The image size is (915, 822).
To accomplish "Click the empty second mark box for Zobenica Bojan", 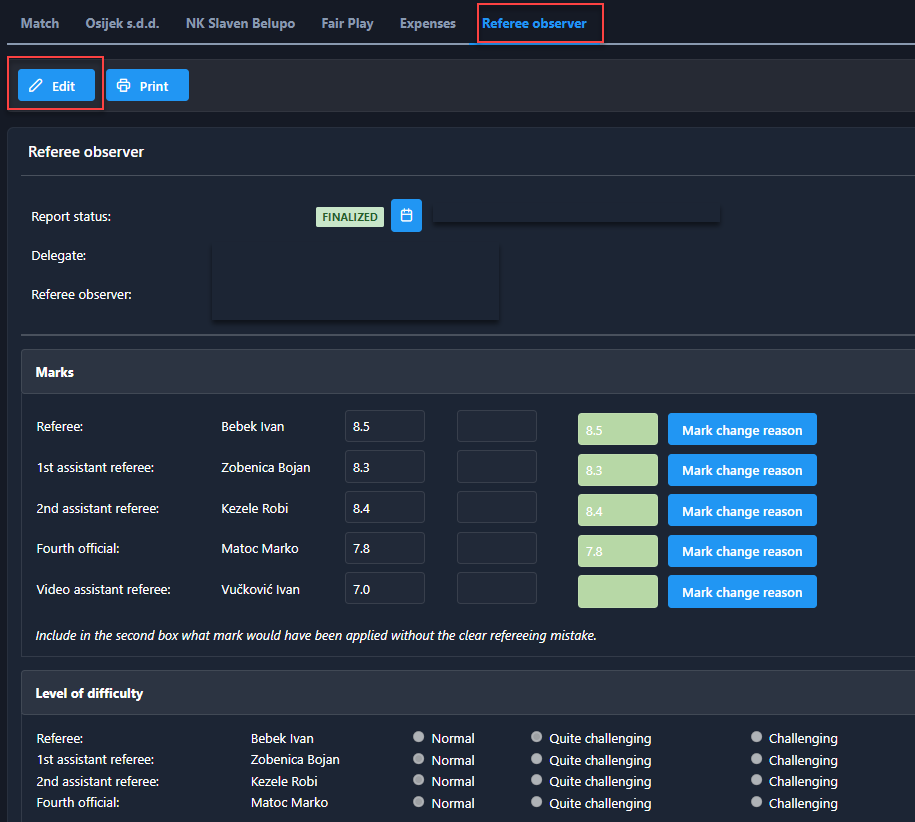I will (x=497, y=467).
